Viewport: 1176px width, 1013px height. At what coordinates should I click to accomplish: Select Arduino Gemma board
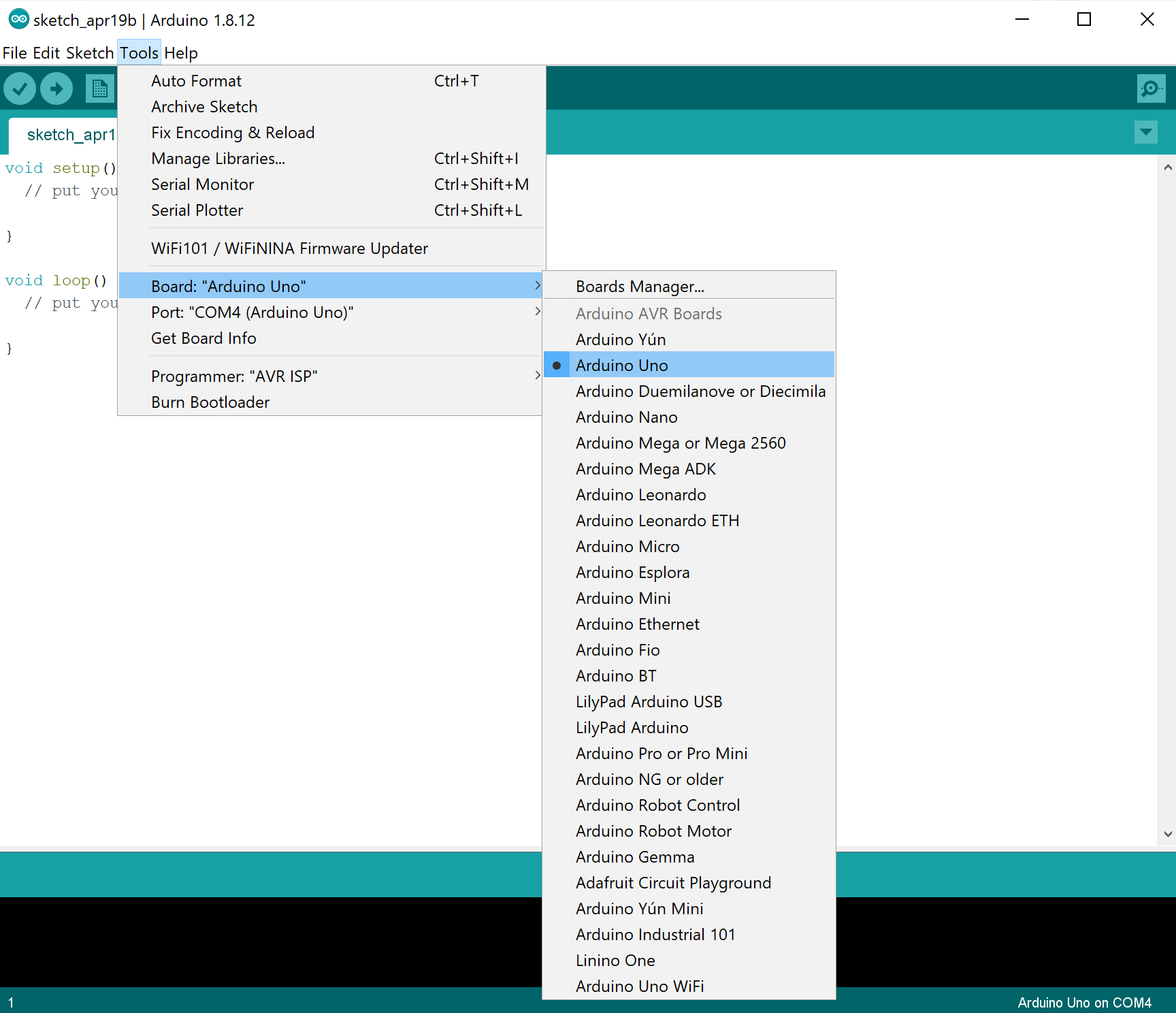(689, 856)
